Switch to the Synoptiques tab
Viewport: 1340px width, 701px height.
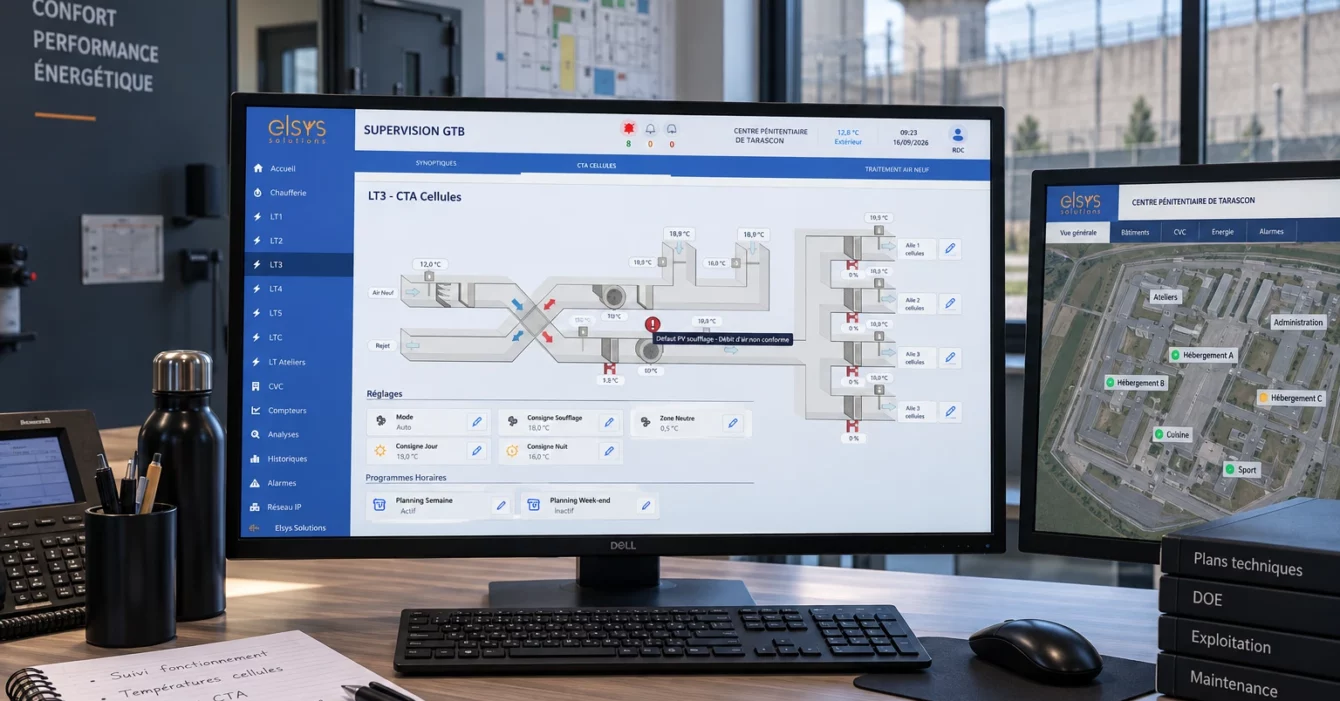[436, 163]
